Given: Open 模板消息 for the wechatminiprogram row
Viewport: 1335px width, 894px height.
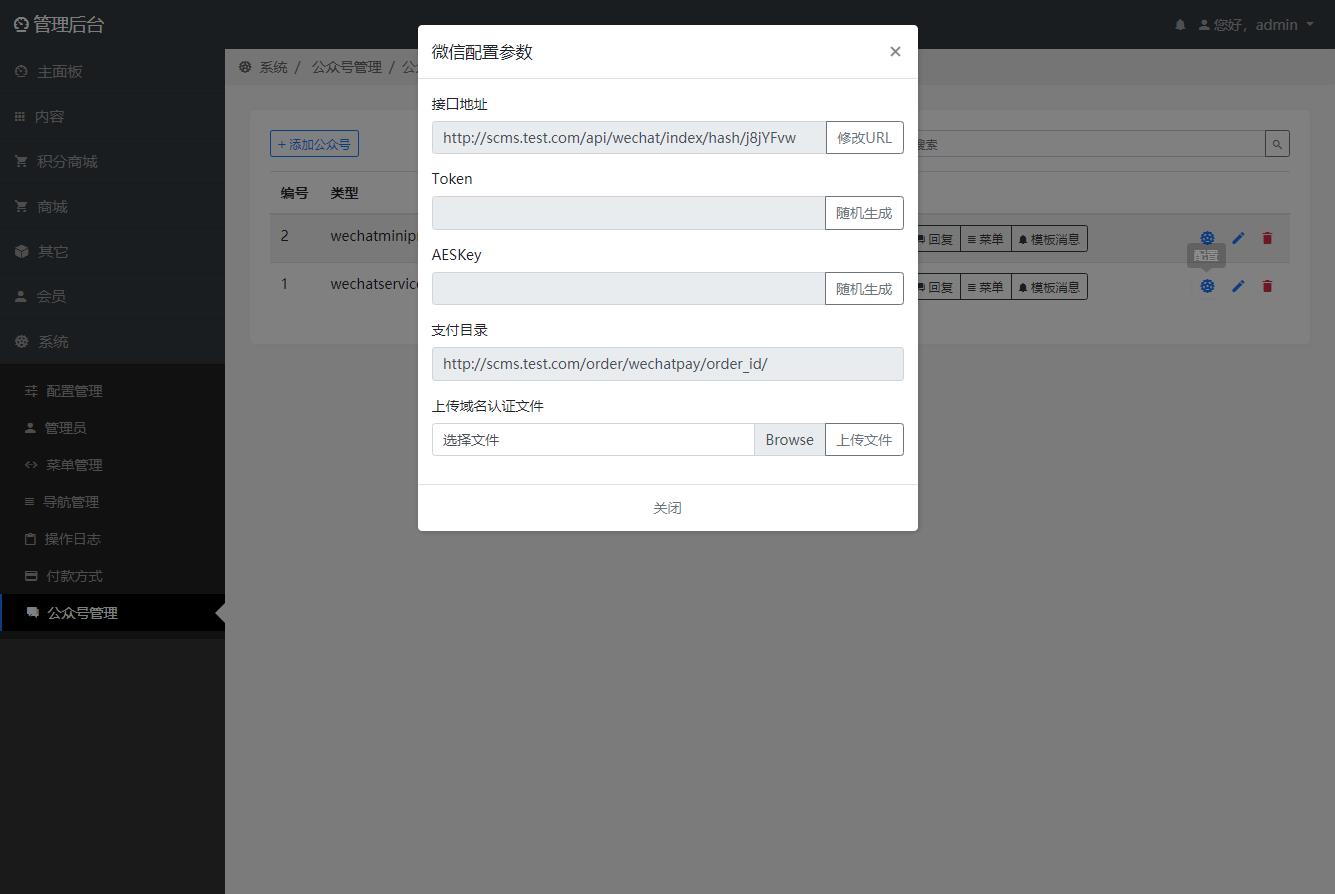Looking at the screenshot, I should click(1049, 239).
